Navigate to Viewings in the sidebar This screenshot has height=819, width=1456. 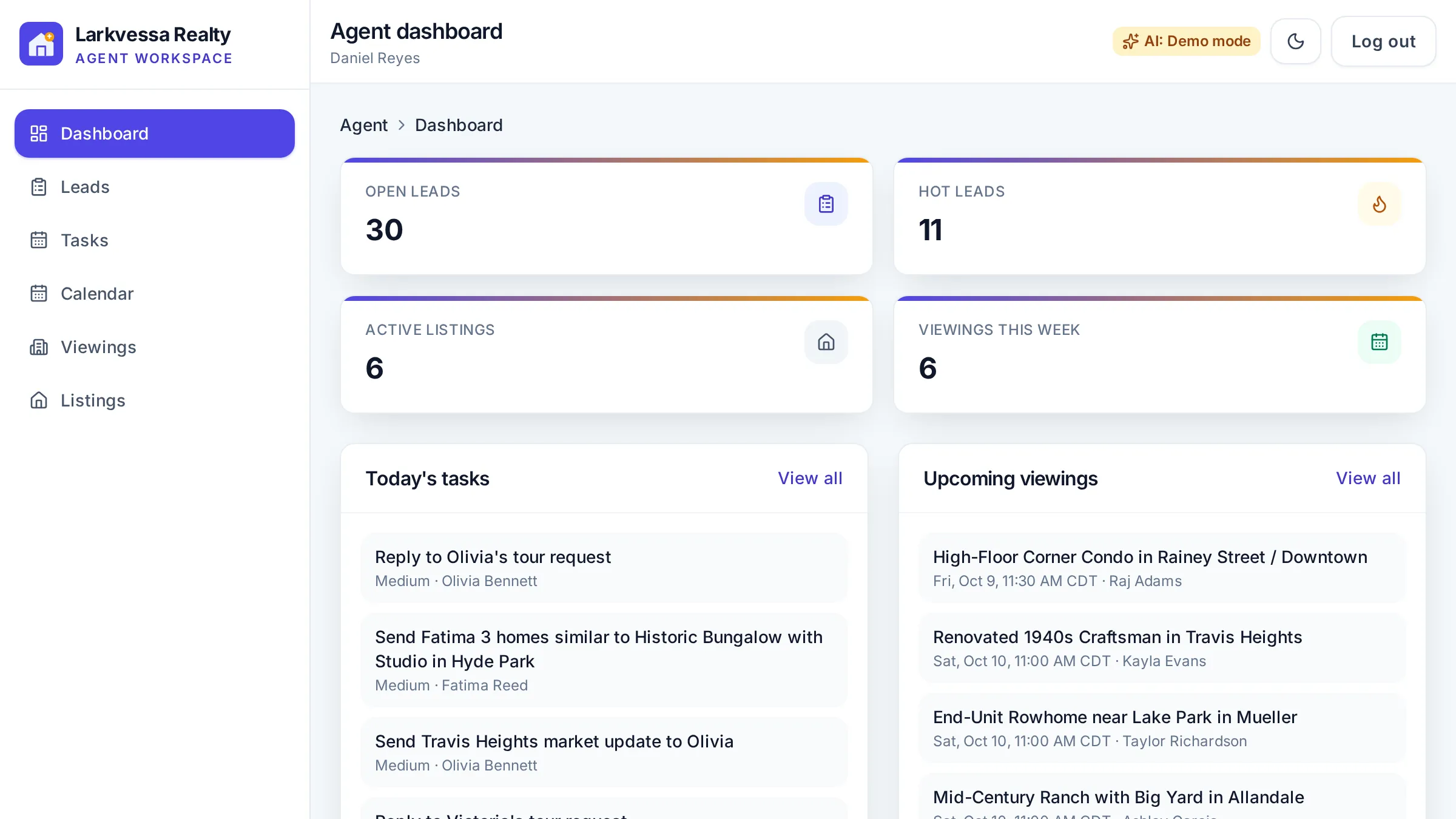pyautogui.click(x=155, y=347)
